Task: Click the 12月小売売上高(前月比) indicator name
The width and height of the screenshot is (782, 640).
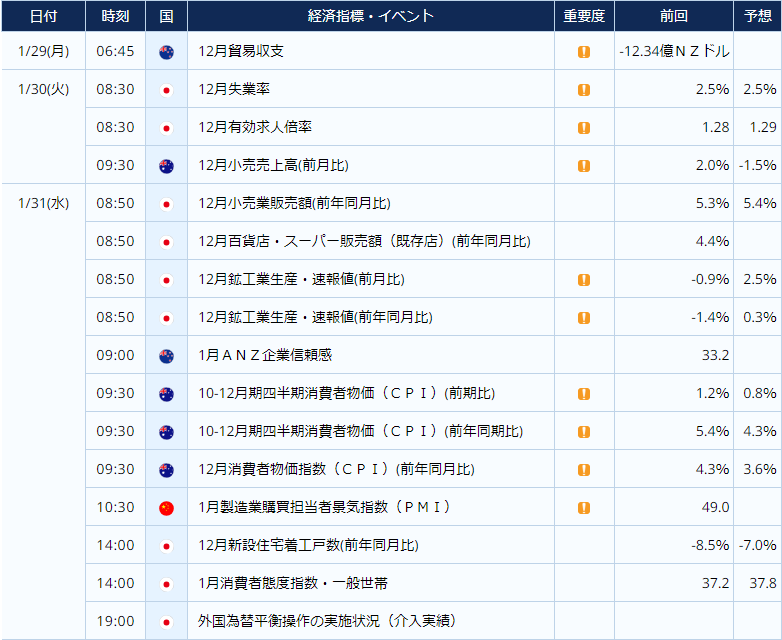Action: [x=273, y=165]
